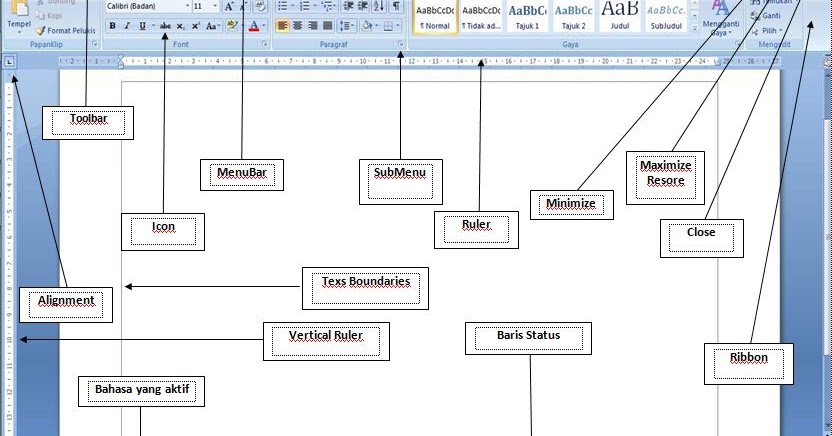Expand the Paragraf dialog launcher

click(x=400, y=45)
